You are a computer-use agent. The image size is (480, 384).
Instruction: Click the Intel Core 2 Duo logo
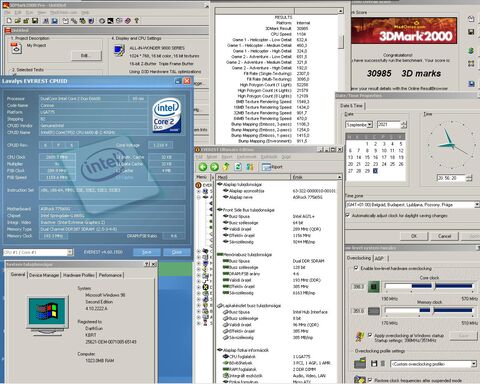(167, 115)
